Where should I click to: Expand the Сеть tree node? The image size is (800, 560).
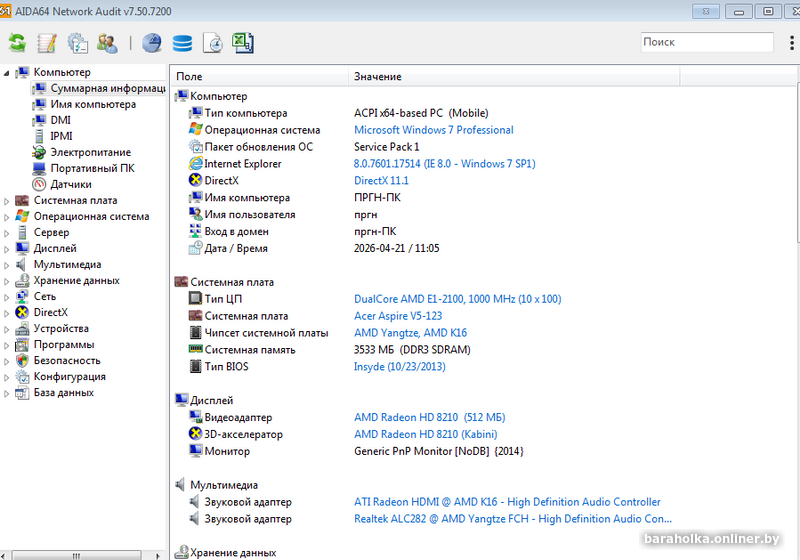click(6, 297)
